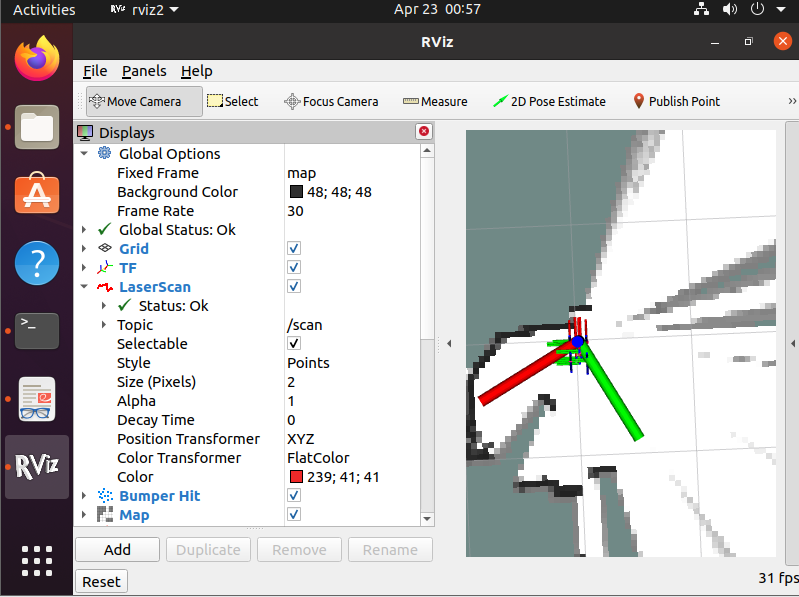Viewport: 799px width, 597px height.
Task: Toggle the TF display checkbox
Action: (294, 267)
